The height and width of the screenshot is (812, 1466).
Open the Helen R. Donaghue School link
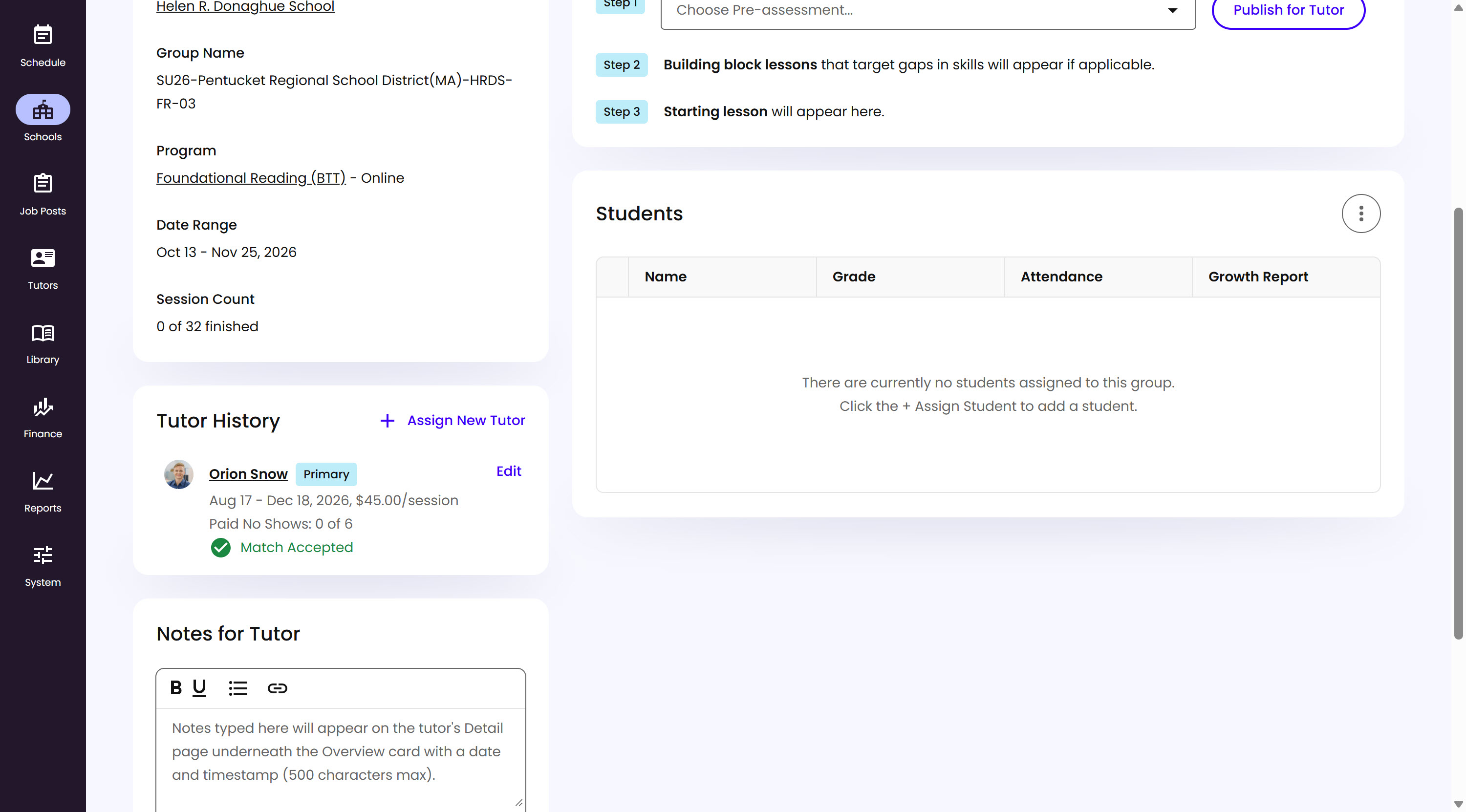[245, 6]
